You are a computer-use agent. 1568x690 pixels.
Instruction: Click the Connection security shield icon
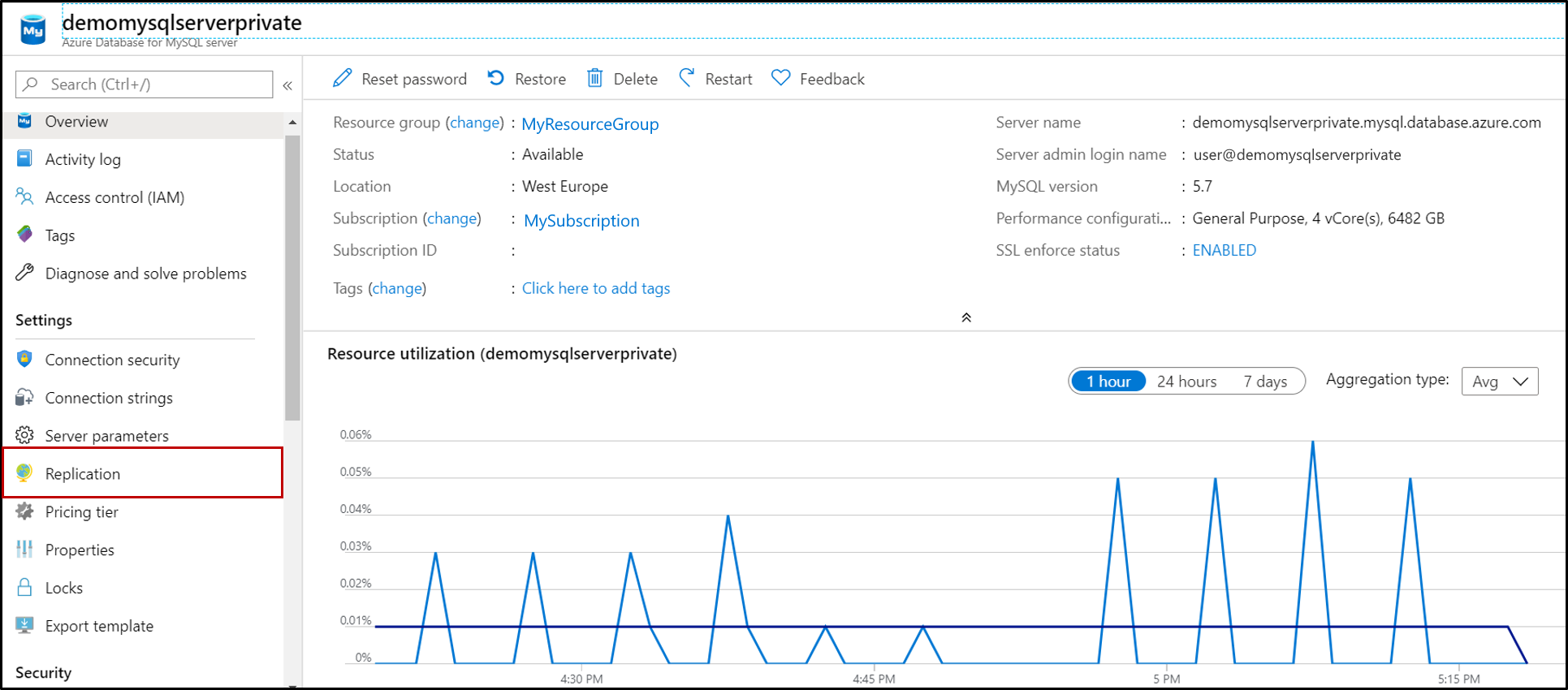[x=24, y=359]
